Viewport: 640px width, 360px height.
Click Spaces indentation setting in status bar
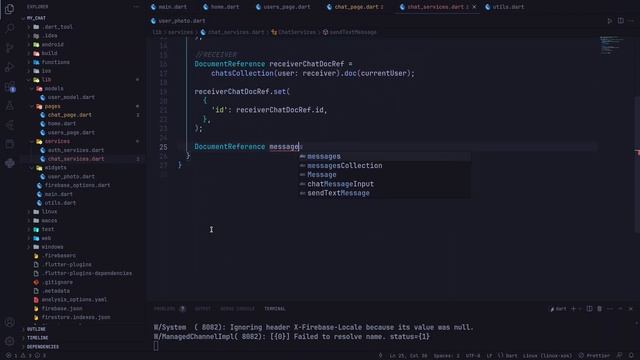pyautogui.click(x=446, y=356)
